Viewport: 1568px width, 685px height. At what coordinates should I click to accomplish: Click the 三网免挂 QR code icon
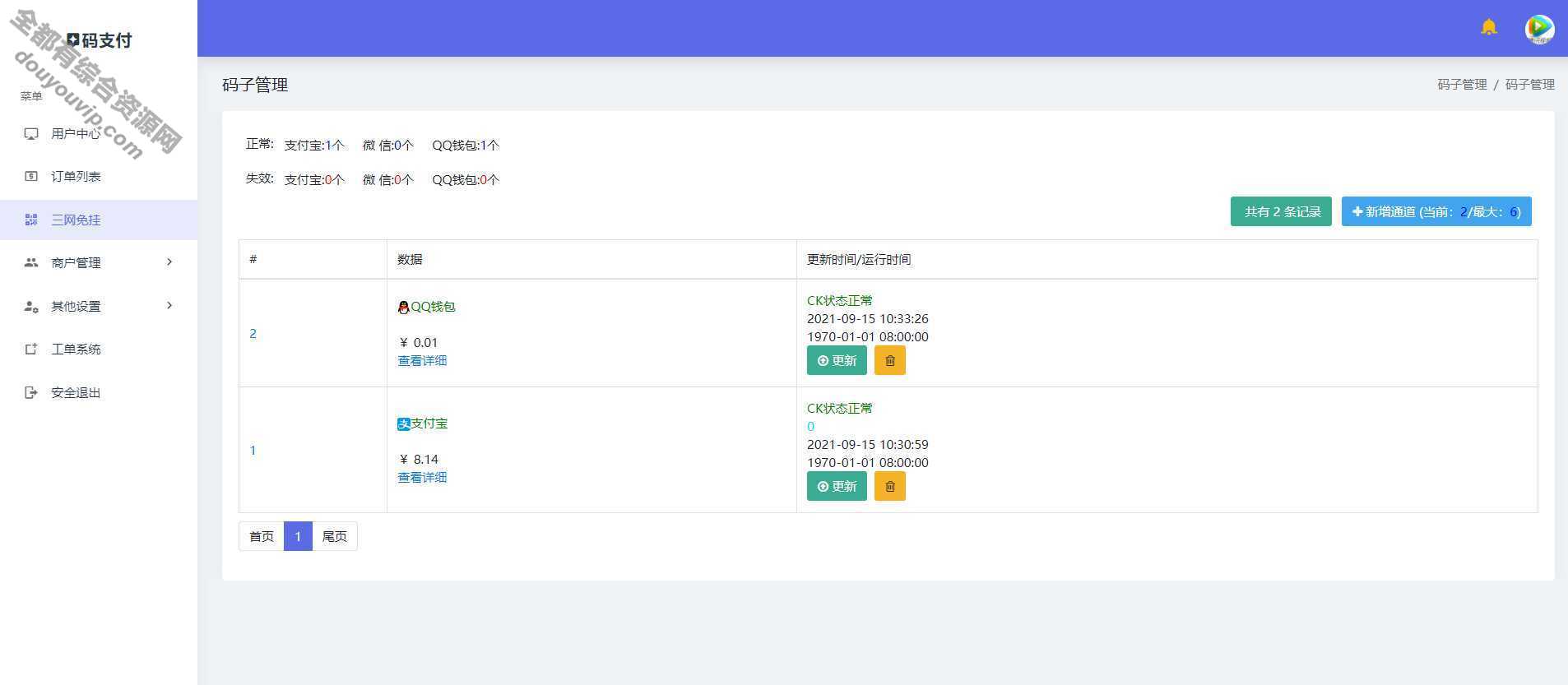(x=31, y=220)
